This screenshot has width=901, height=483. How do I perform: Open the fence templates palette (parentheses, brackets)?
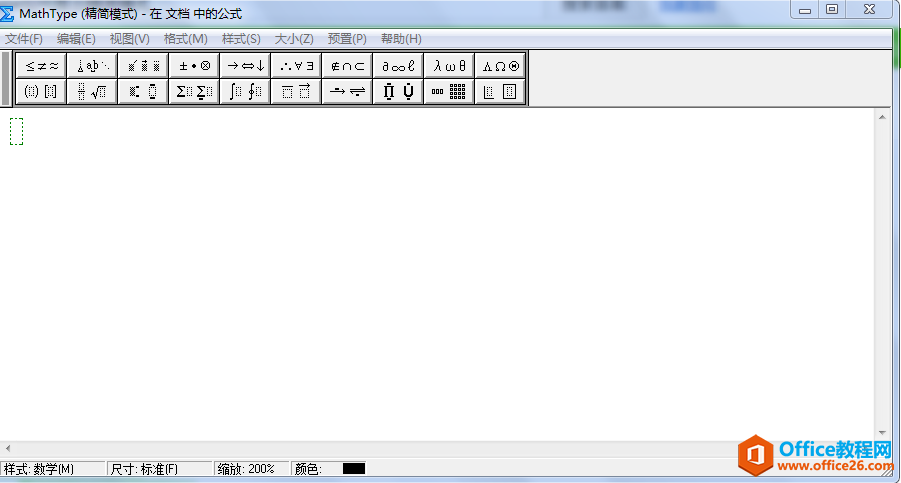(41, 91)
